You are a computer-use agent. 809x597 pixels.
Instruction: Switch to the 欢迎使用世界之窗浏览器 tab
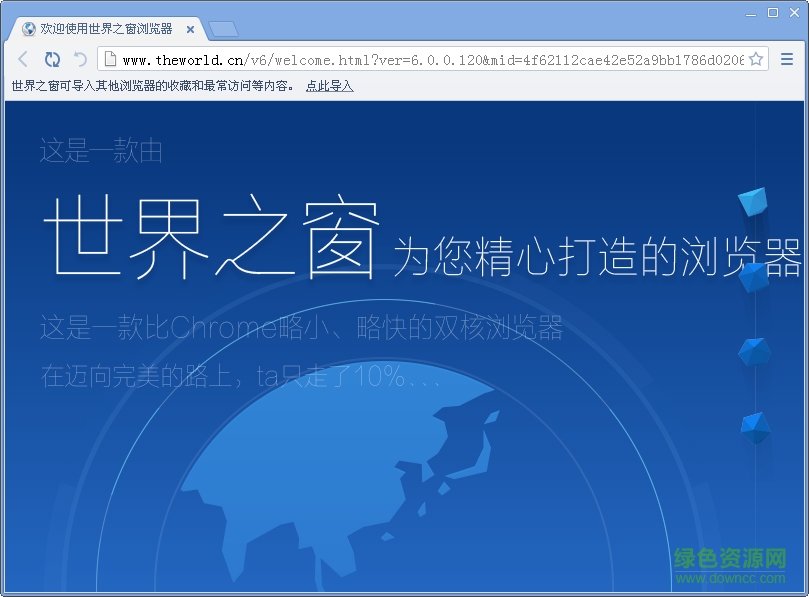pos(110,29)
